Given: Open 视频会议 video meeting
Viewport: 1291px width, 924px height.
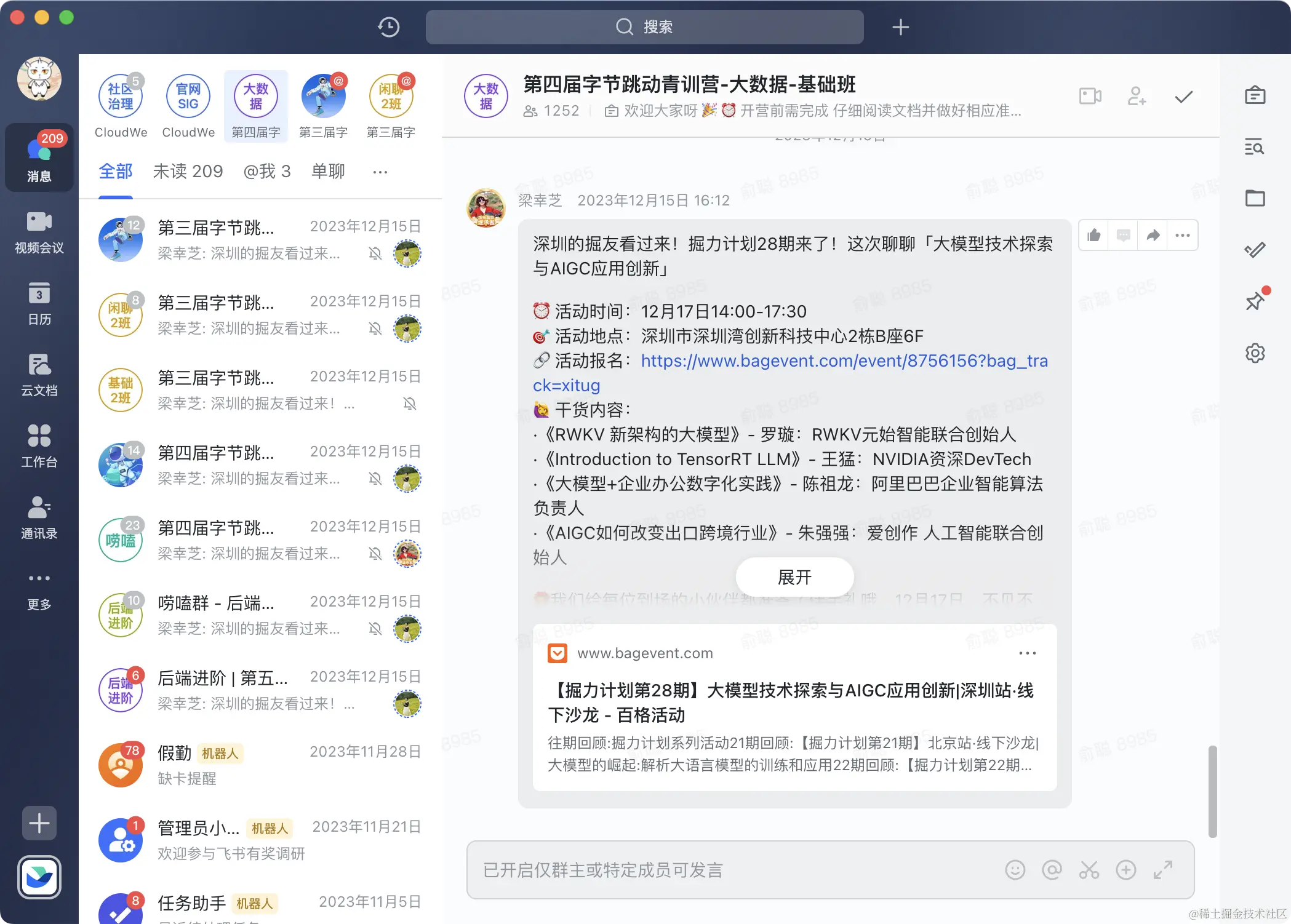Looking at the screenshot, I should [39, 233].
